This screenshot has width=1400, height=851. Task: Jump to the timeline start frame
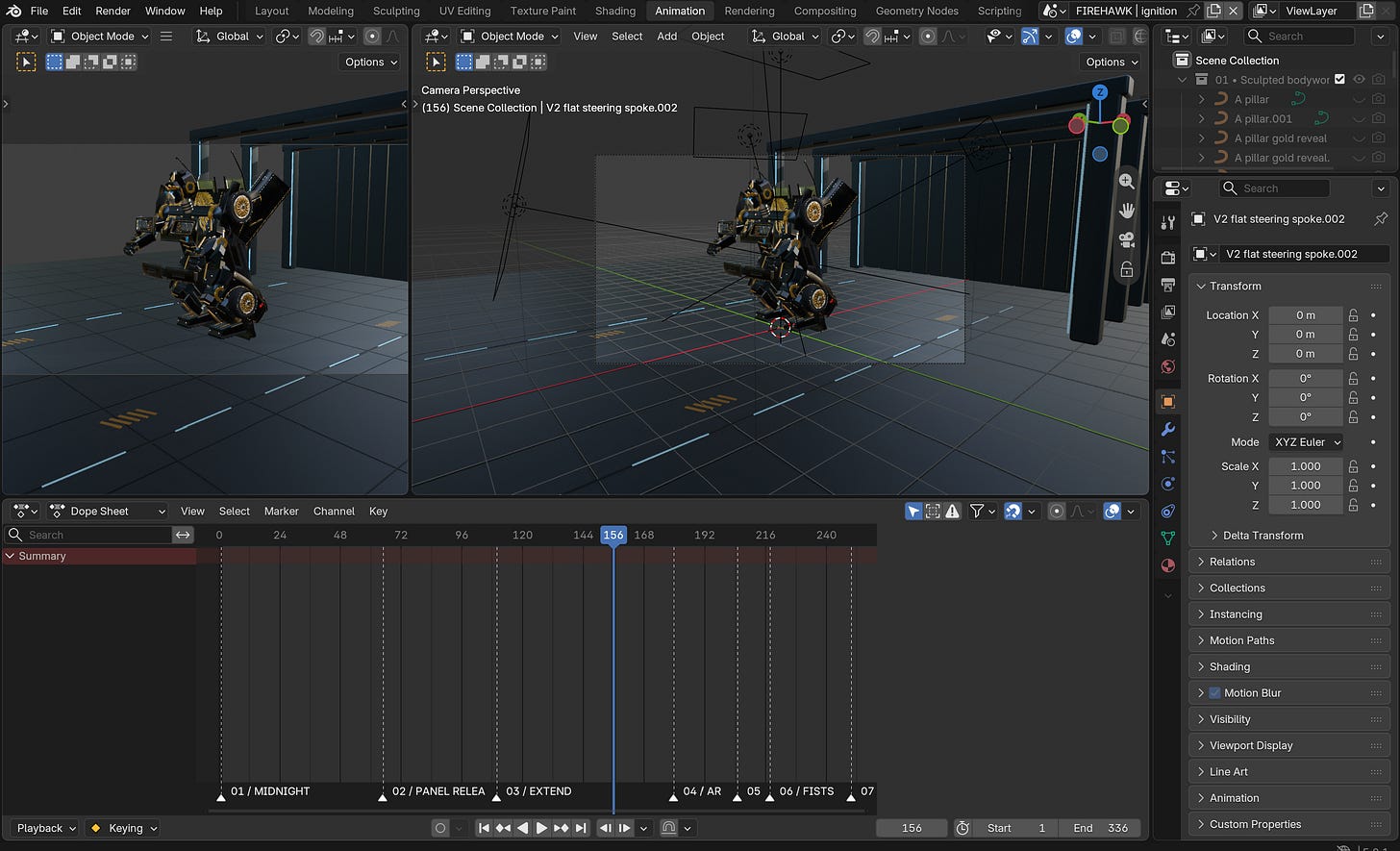(484, 828)
